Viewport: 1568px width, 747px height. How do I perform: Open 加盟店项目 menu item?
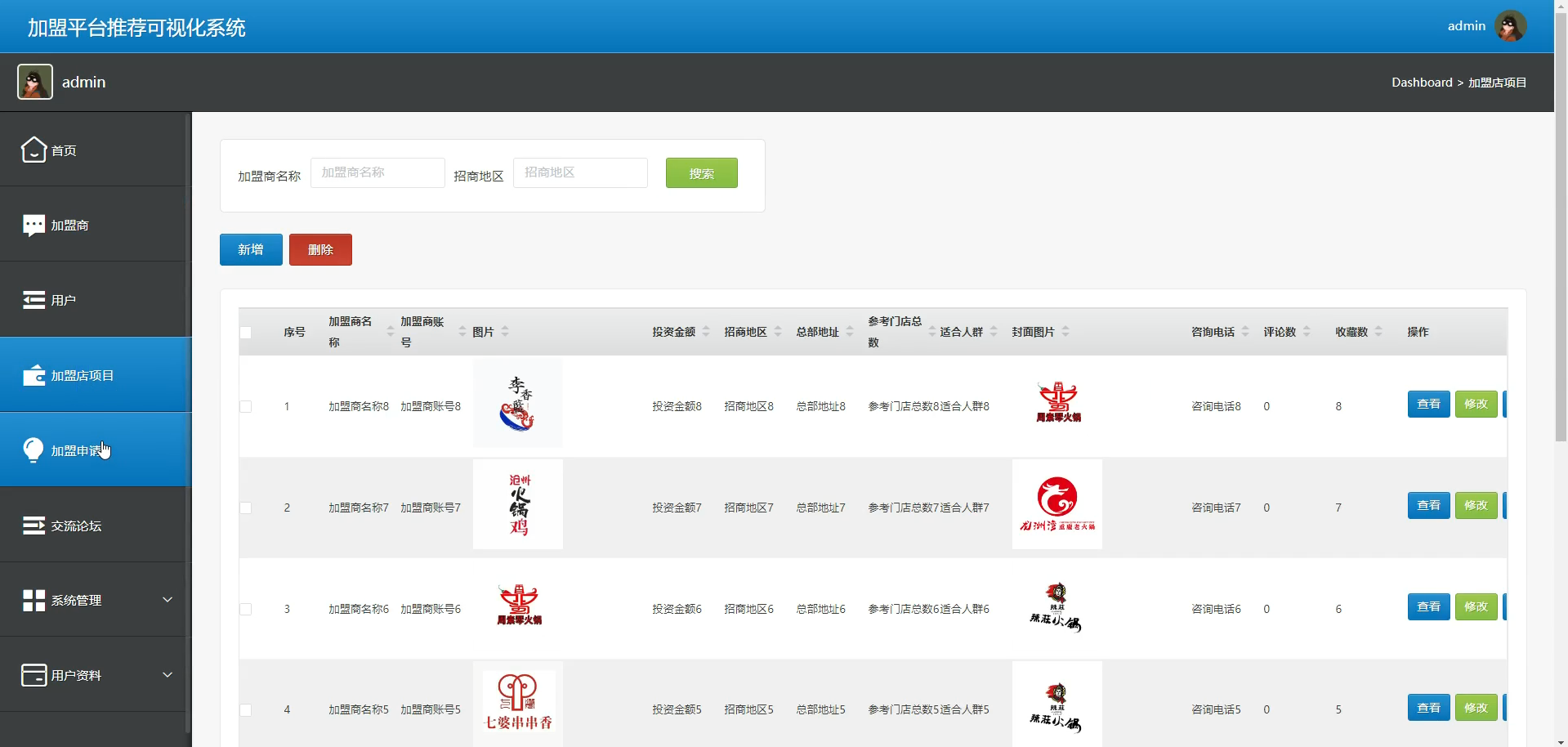tap(96, 375)
